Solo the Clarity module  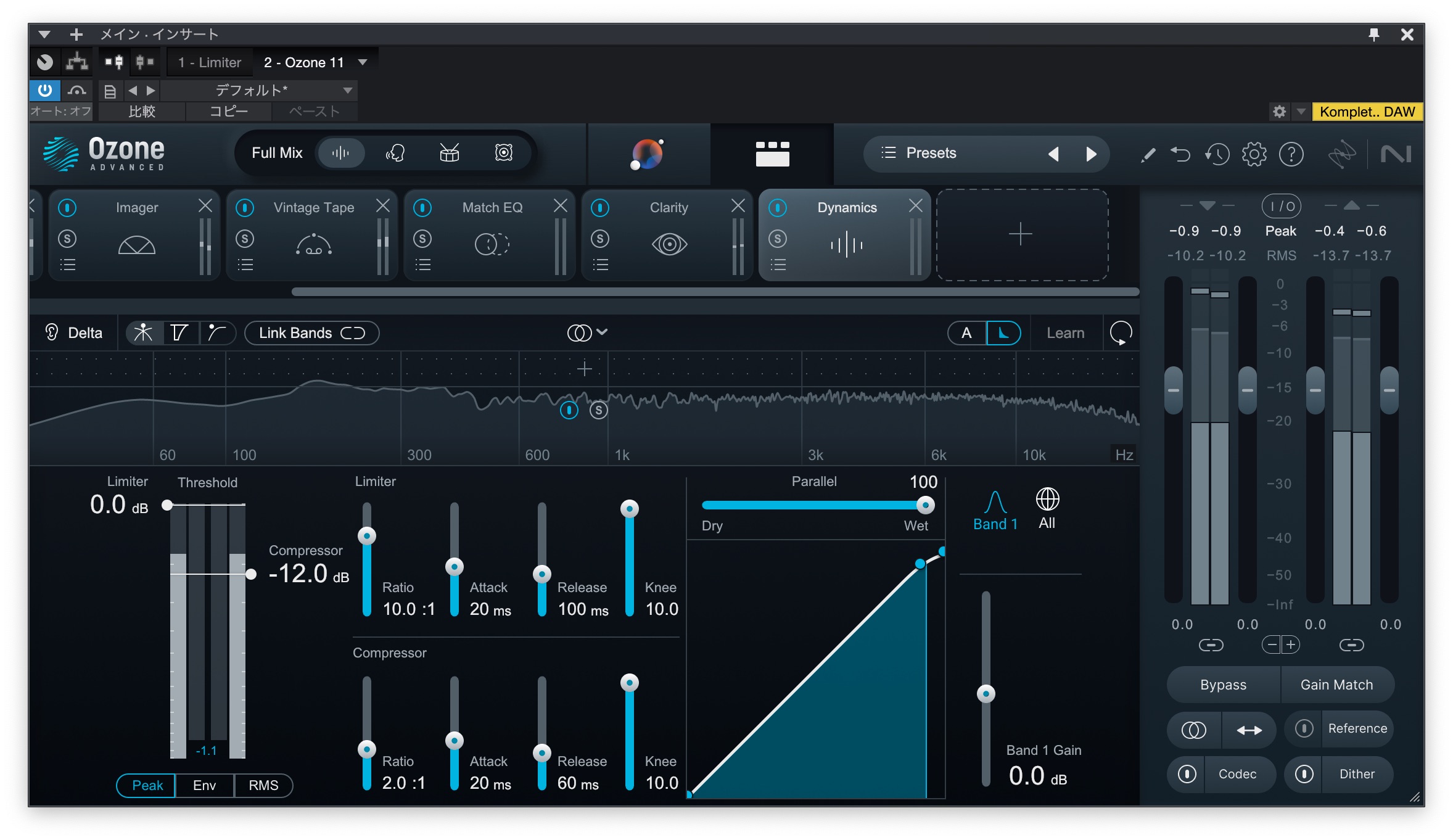click(600, 239)
